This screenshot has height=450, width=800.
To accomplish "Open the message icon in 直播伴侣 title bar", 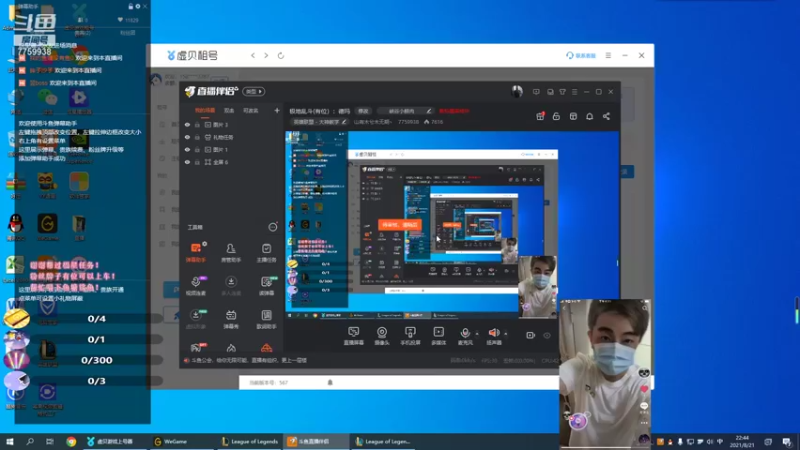I will coord(536,92).
